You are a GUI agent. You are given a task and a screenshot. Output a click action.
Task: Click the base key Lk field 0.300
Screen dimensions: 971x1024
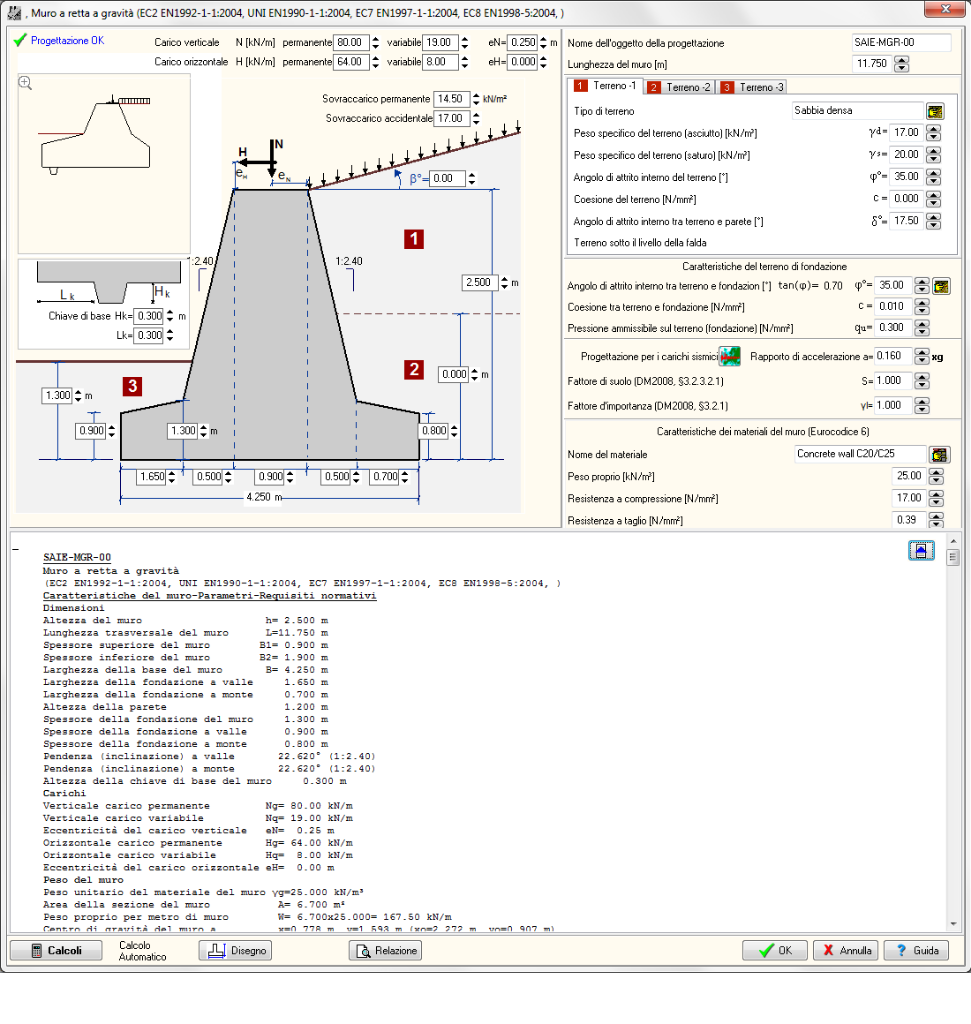click(x=149, y=336)
